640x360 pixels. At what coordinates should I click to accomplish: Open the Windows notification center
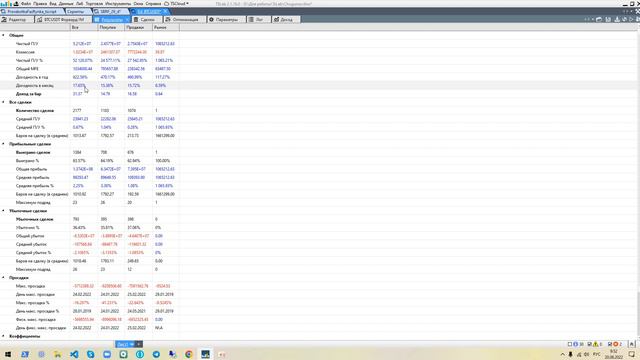[x=631, y=354]
